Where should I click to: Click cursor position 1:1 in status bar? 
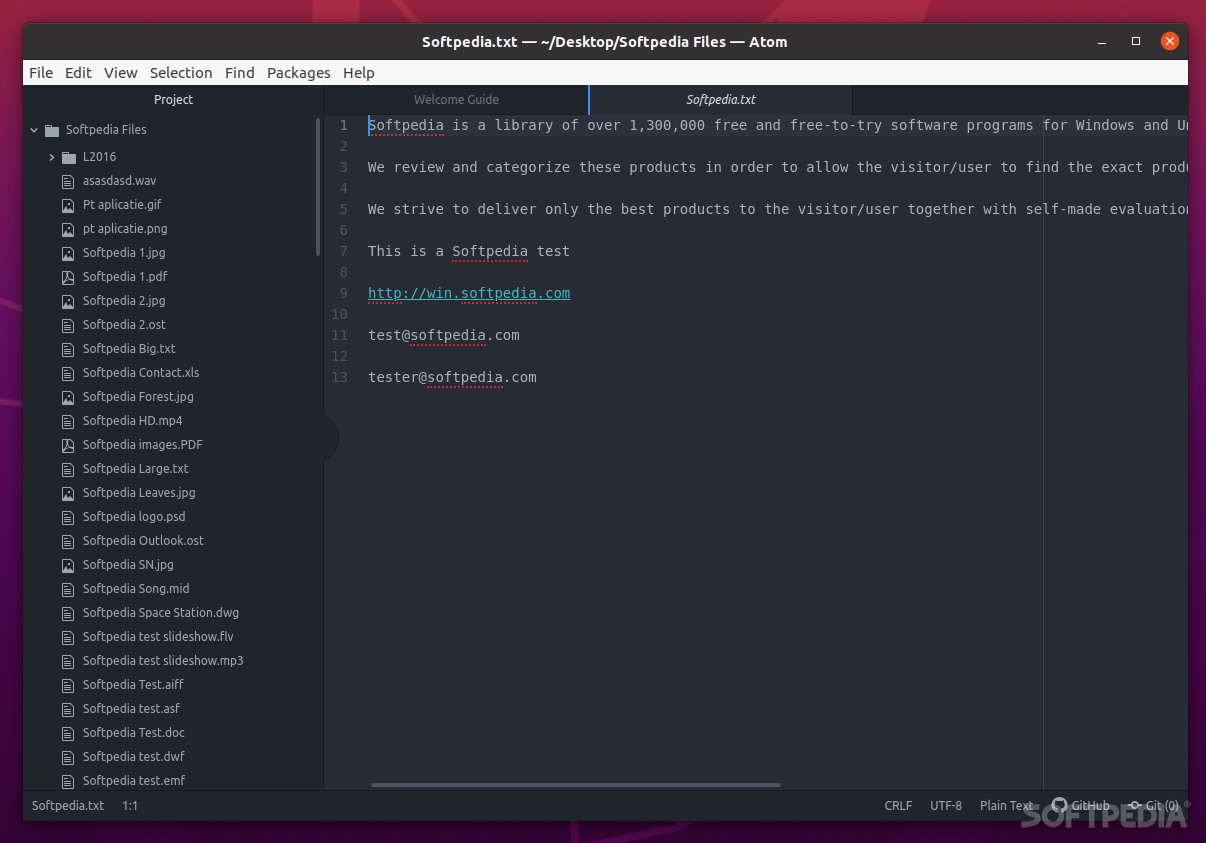(x=130, y=805)
